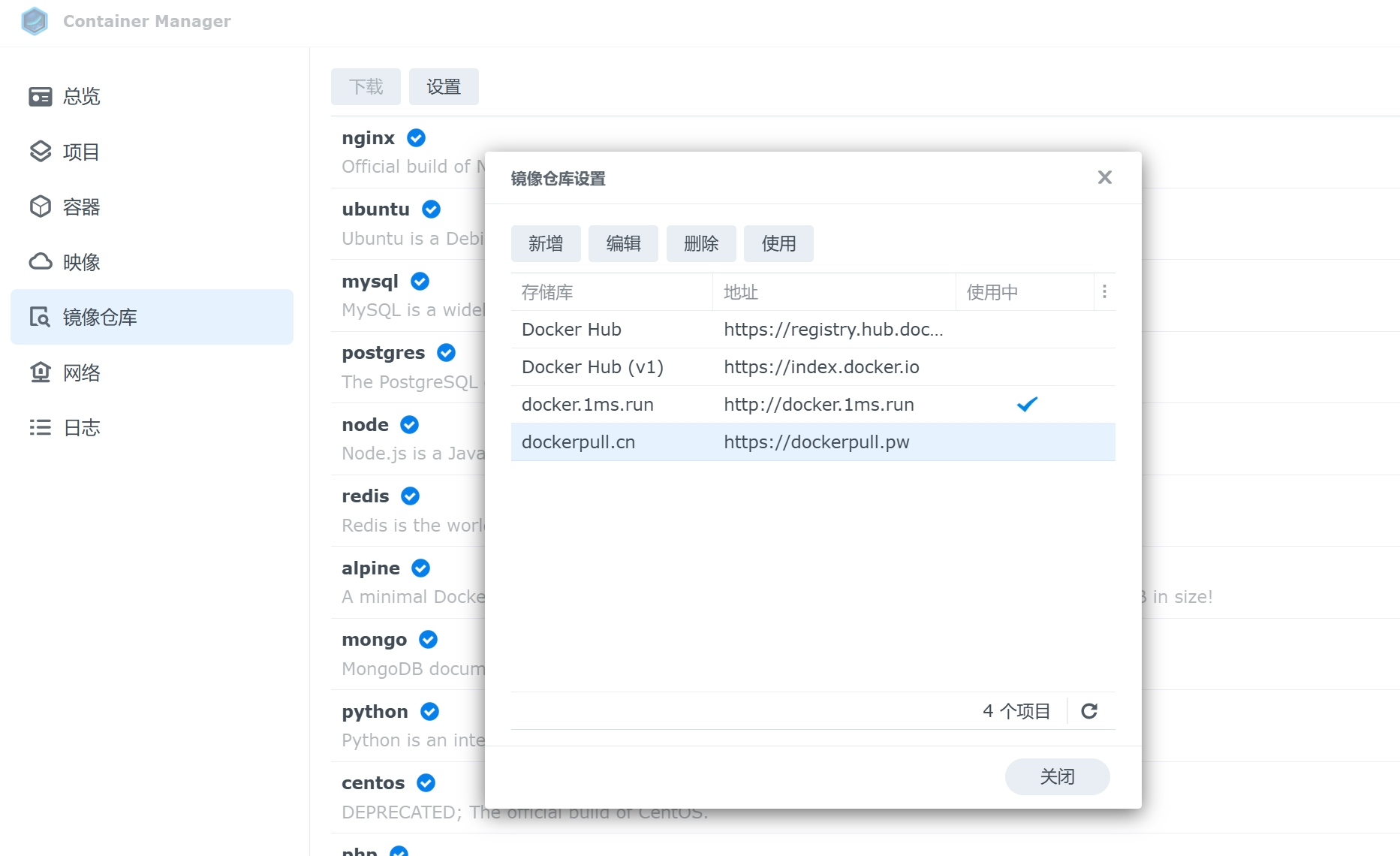Viewport: 1400px width, 856px height.
Task: Click the 下载 download tab
Action: point(366,86)
